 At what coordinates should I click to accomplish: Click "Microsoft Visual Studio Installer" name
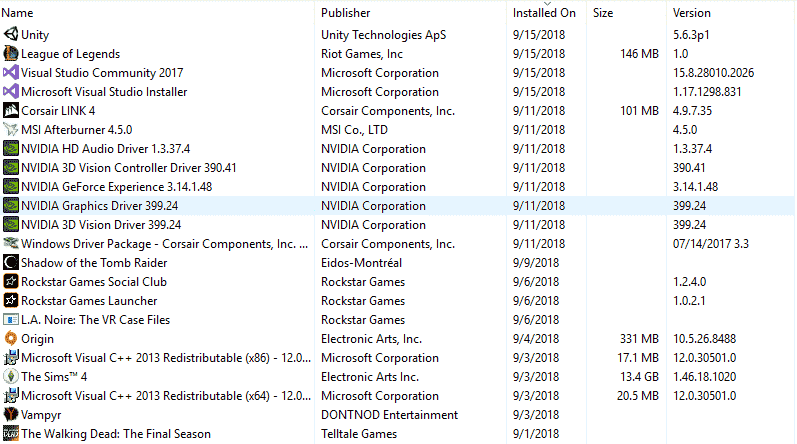(x=104, y=91)
